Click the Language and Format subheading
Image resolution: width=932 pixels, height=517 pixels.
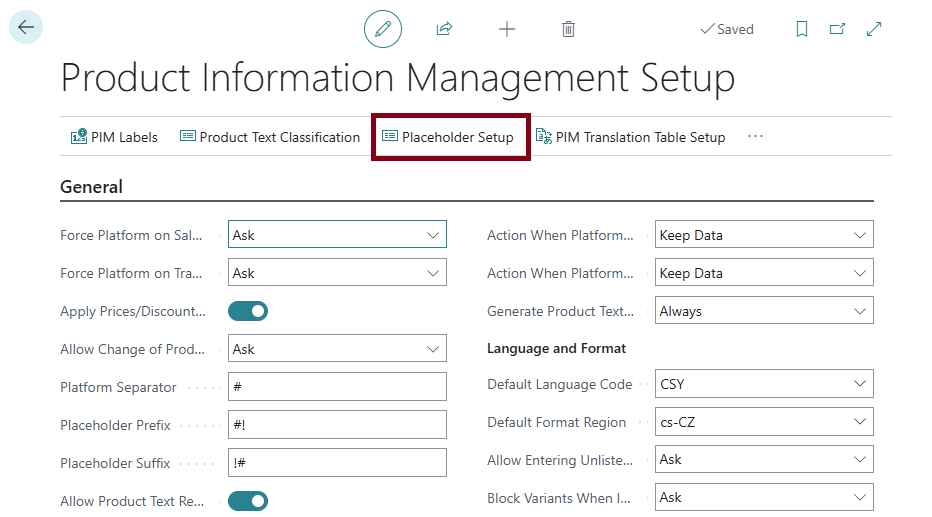556,348
